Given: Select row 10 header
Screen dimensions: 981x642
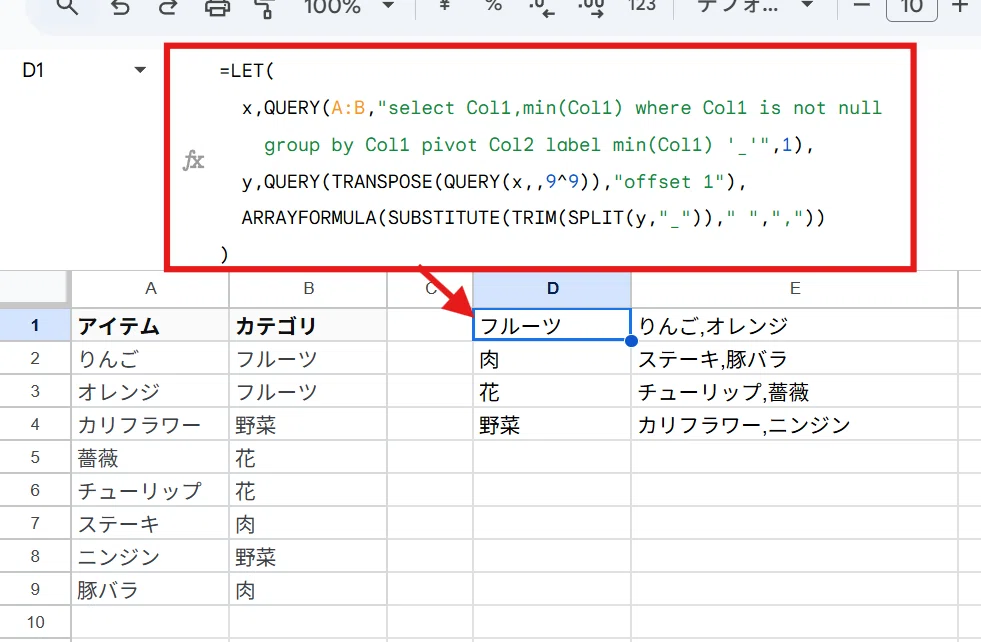Looking at the screenshot, I should click(x=35, y=622).
